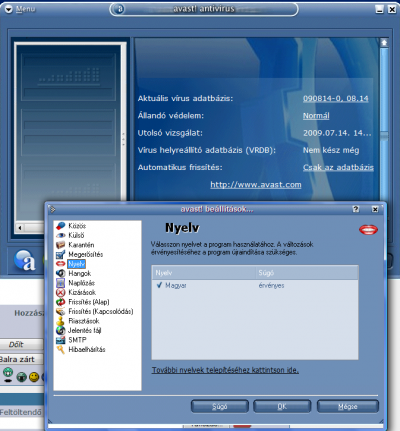Screen dimensions: 400x431
Task: Click the SMTP icon
Action: 61,340
